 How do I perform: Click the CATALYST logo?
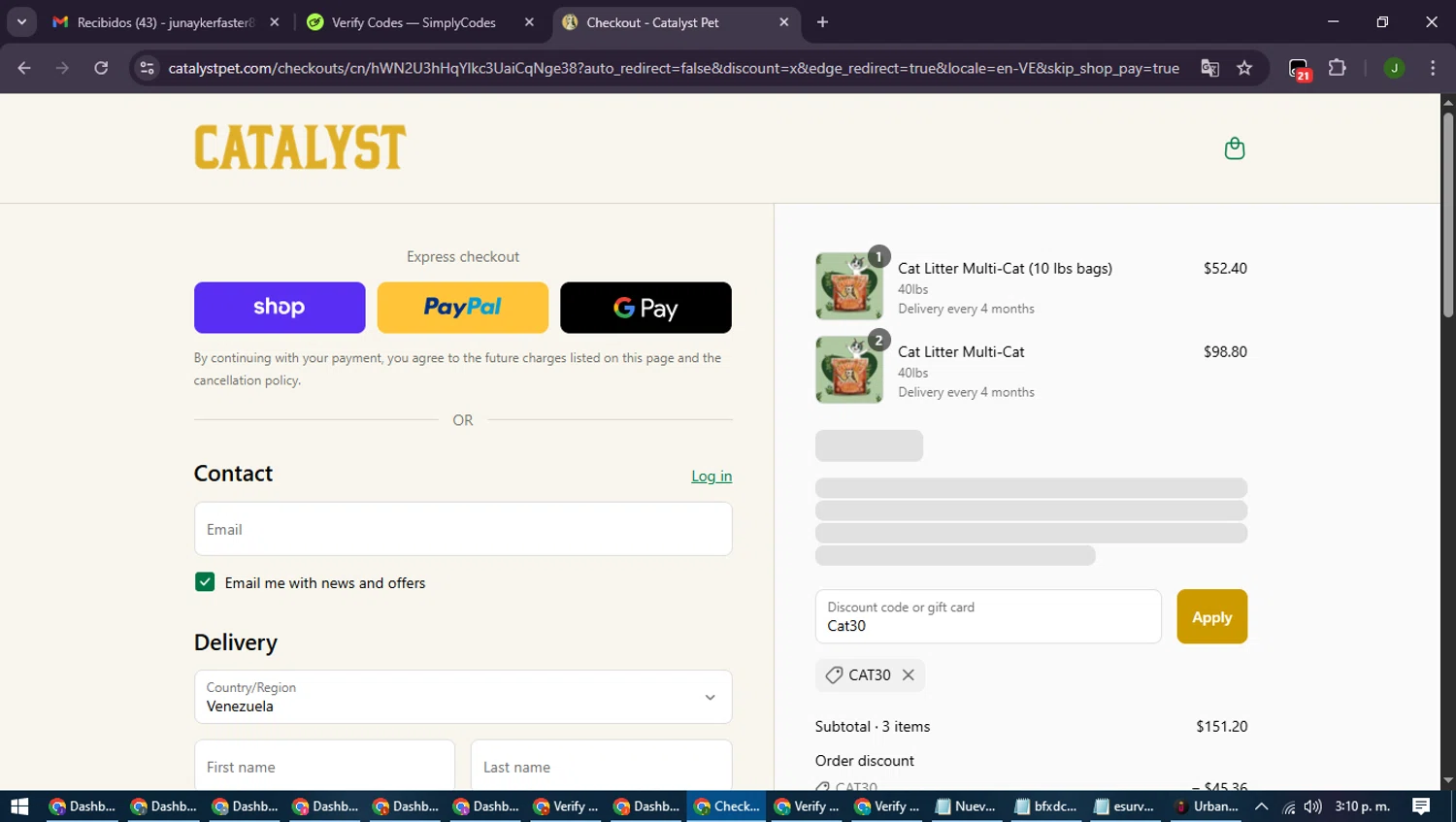click(300, 148)
